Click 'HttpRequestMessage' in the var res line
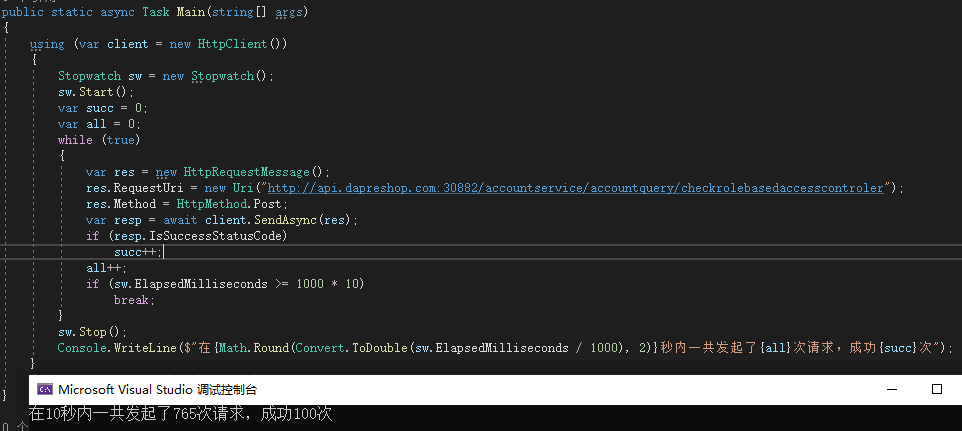This screenshot has height=431, width=962. [247, 172]
